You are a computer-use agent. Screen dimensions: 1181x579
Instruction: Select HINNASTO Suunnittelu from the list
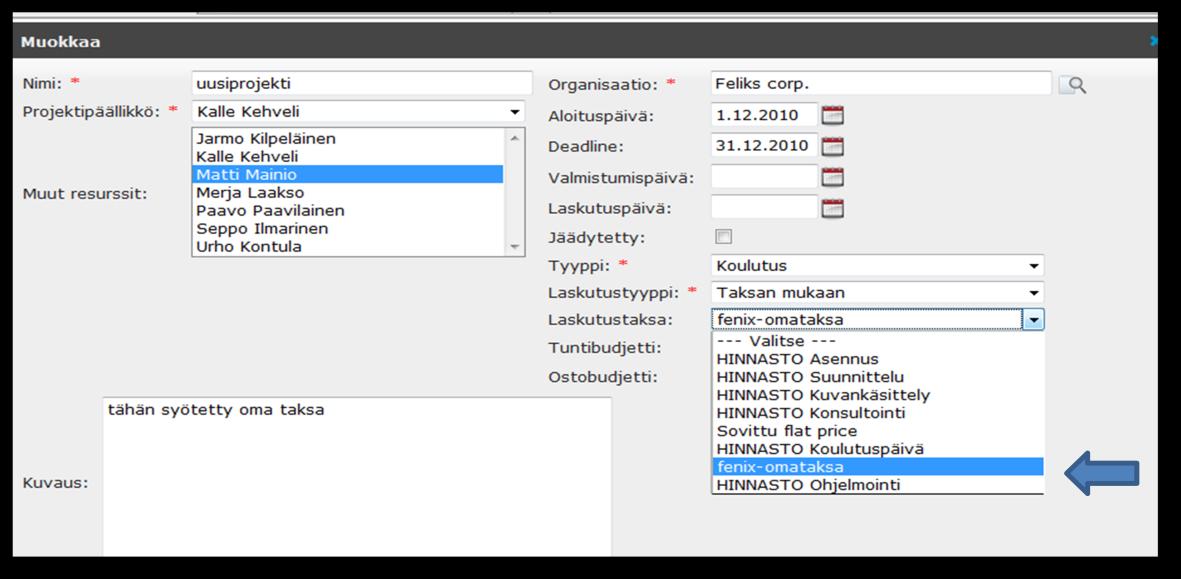tap(877, 377)
